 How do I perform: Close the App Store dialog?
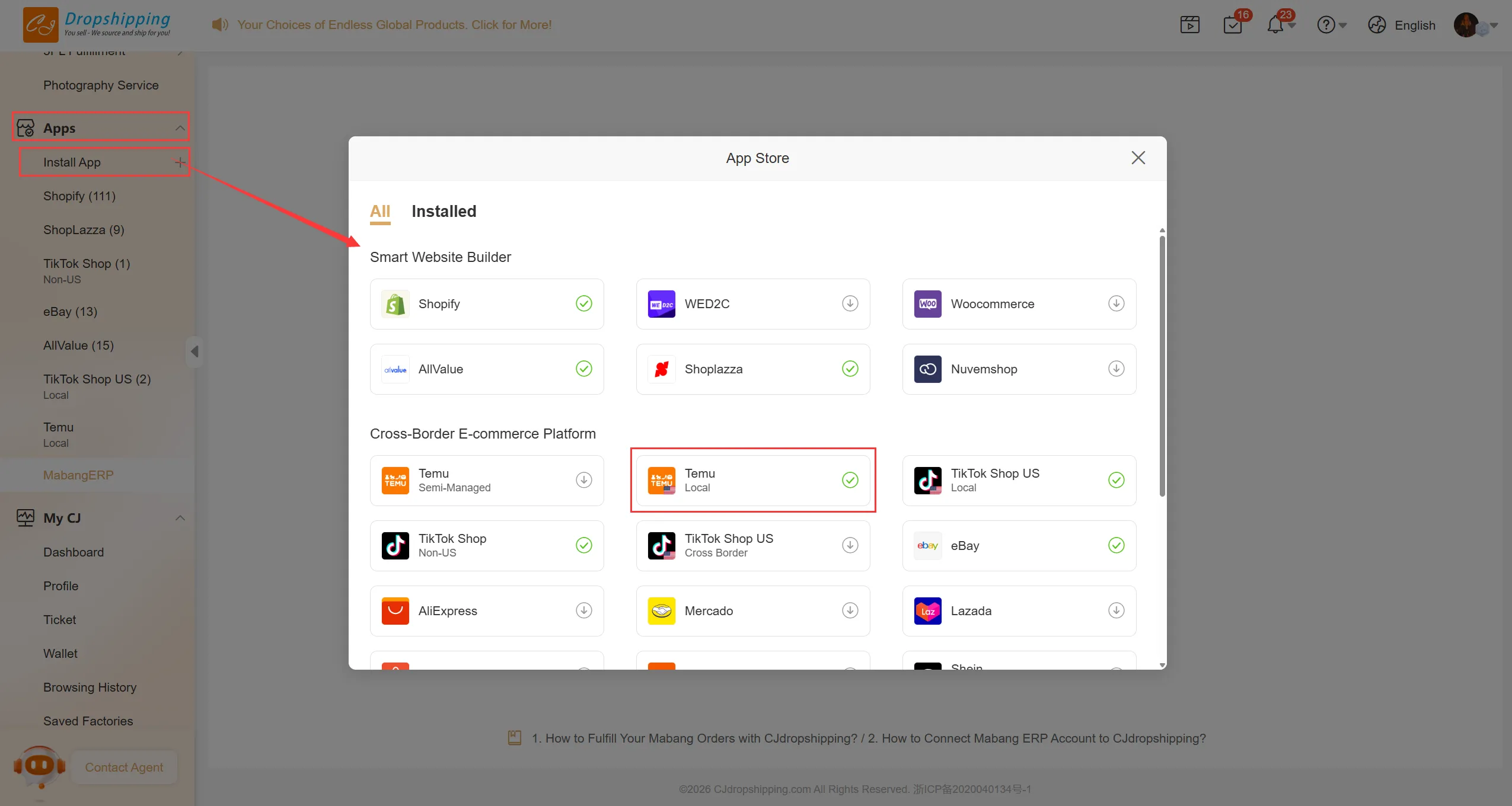point(1138,158)
